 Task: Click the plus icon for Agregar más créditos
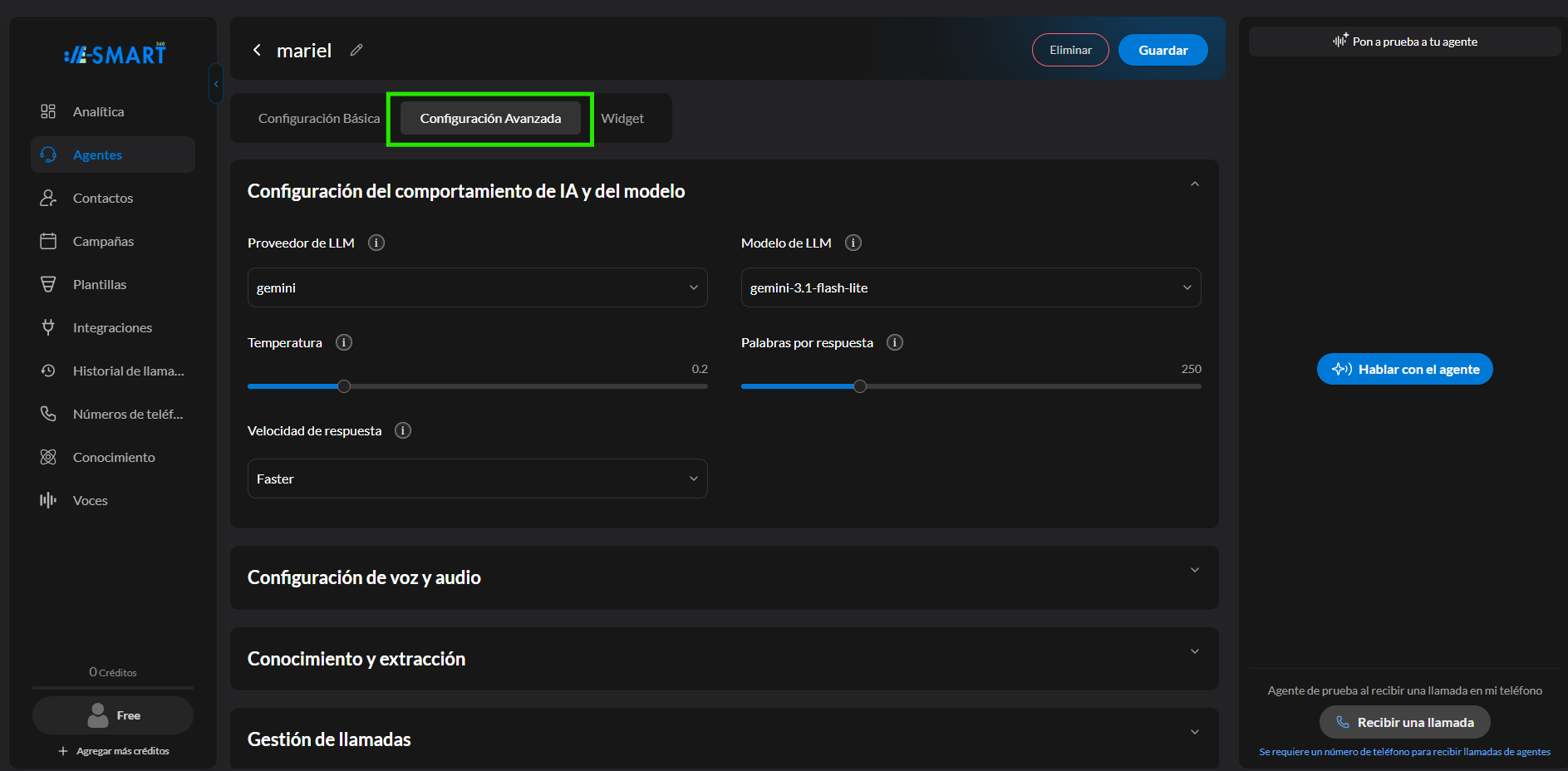[x=63, y=751]
